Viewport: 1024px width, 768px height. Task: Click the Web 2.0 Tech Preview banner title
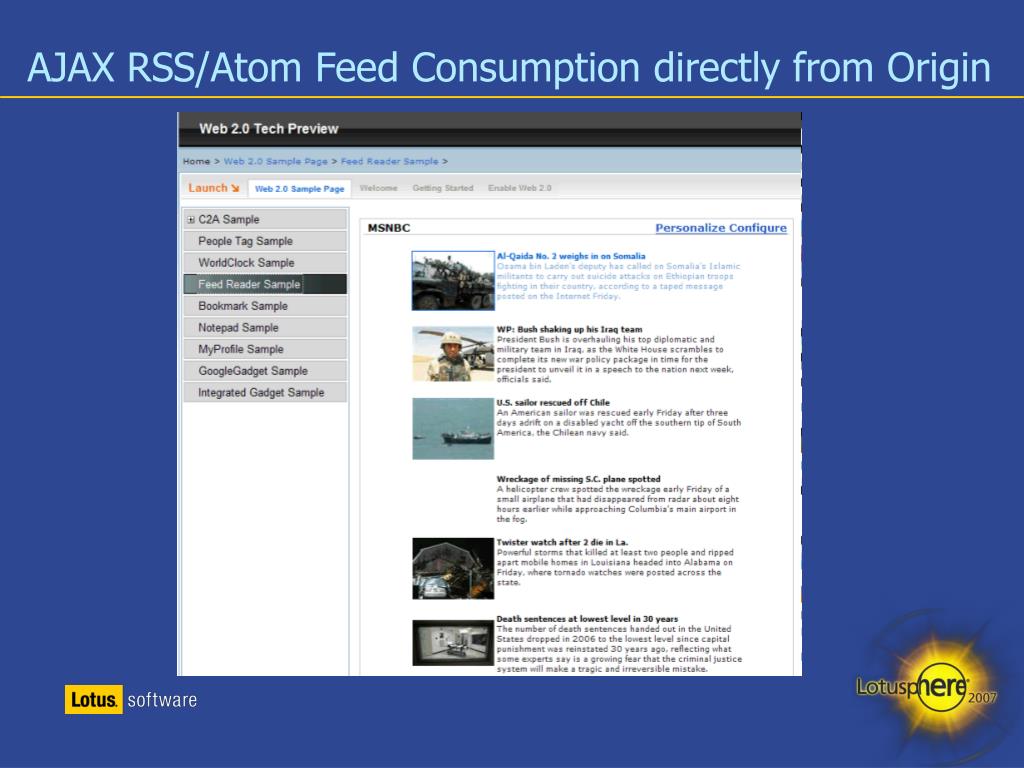(268, 129)
